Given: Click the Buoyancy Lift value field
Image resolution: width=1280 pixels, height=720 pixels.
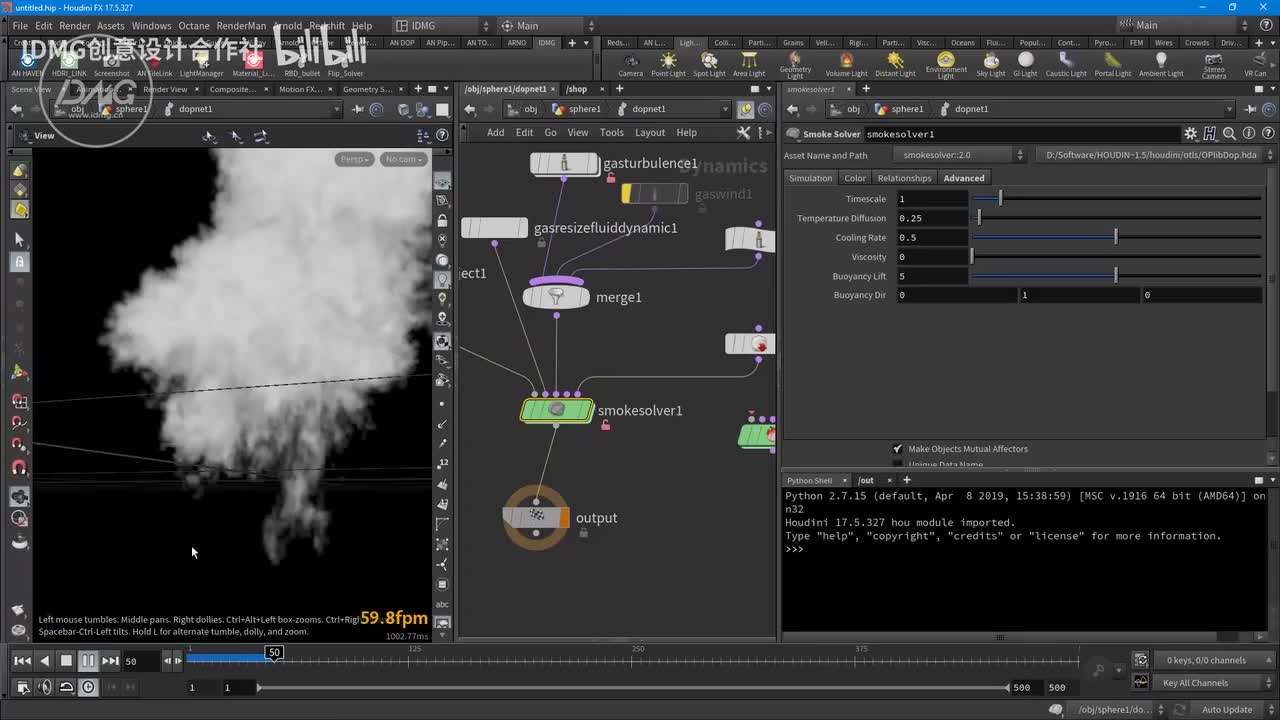Looking at the screenshot, I should [x=932, y=276].
